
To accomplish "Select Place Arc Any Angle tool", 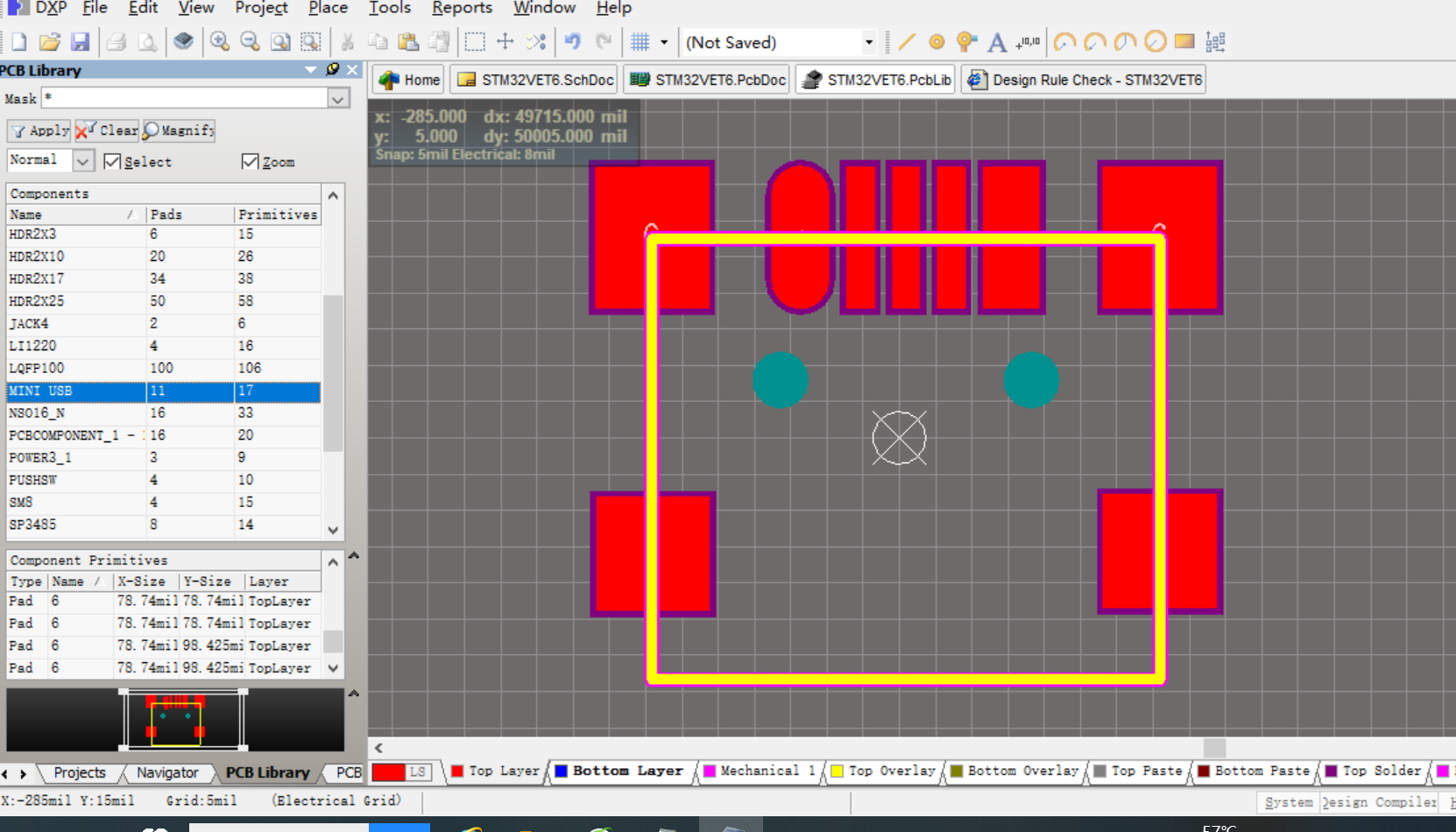I will [x=1126, y=42].
